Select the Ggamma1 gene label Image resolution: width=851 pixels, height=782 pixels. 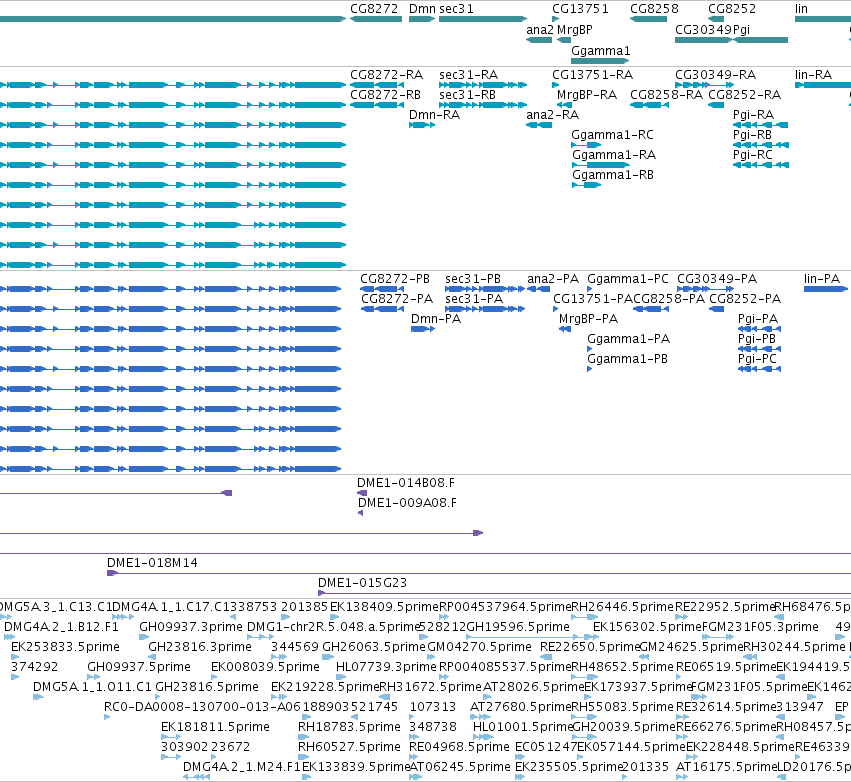[601, 50]
